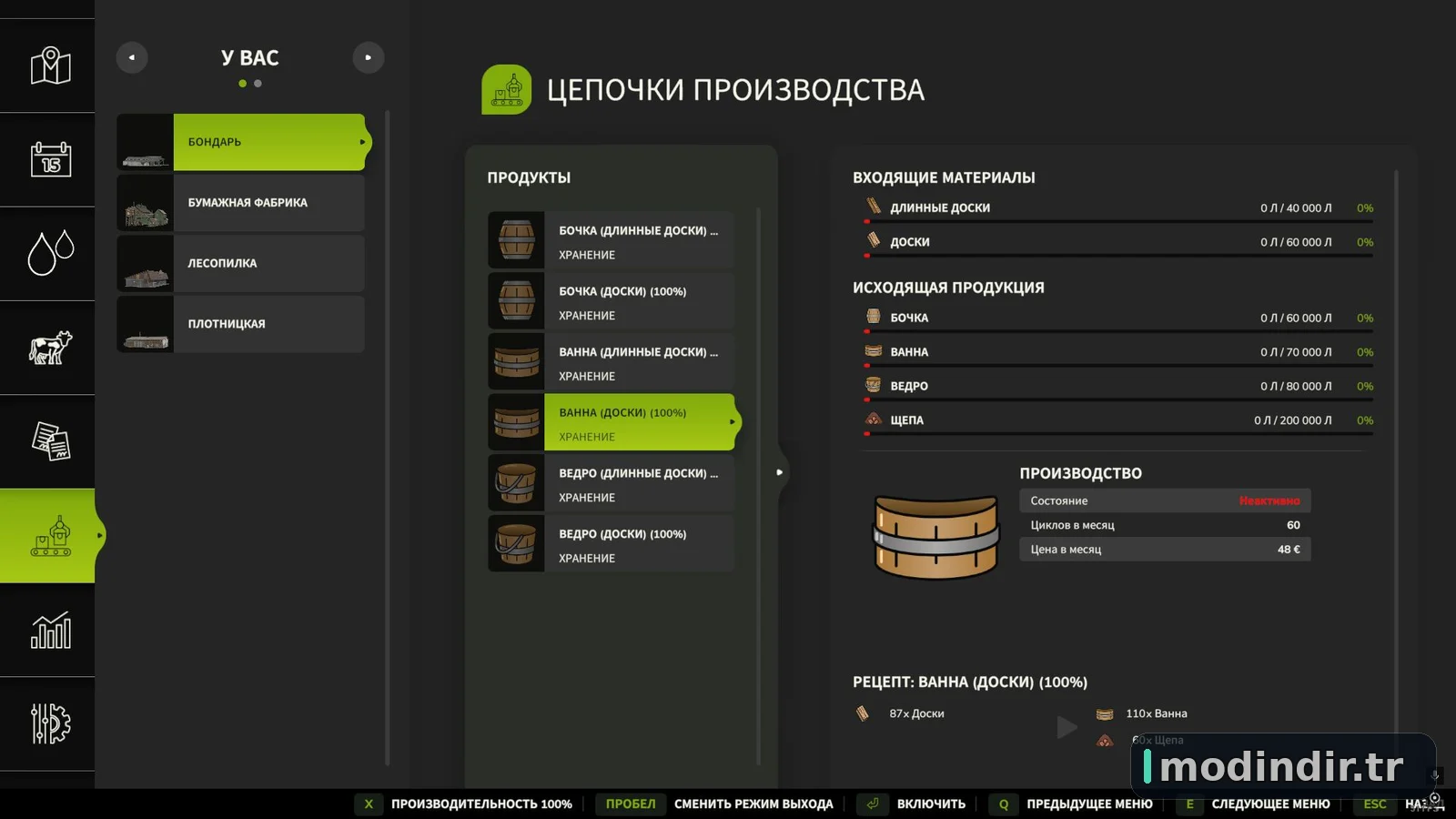The width and height of the screenshot is (1456, 819).
Task: Select the production chains factory sidebar icon
Action: click(51, 536)
